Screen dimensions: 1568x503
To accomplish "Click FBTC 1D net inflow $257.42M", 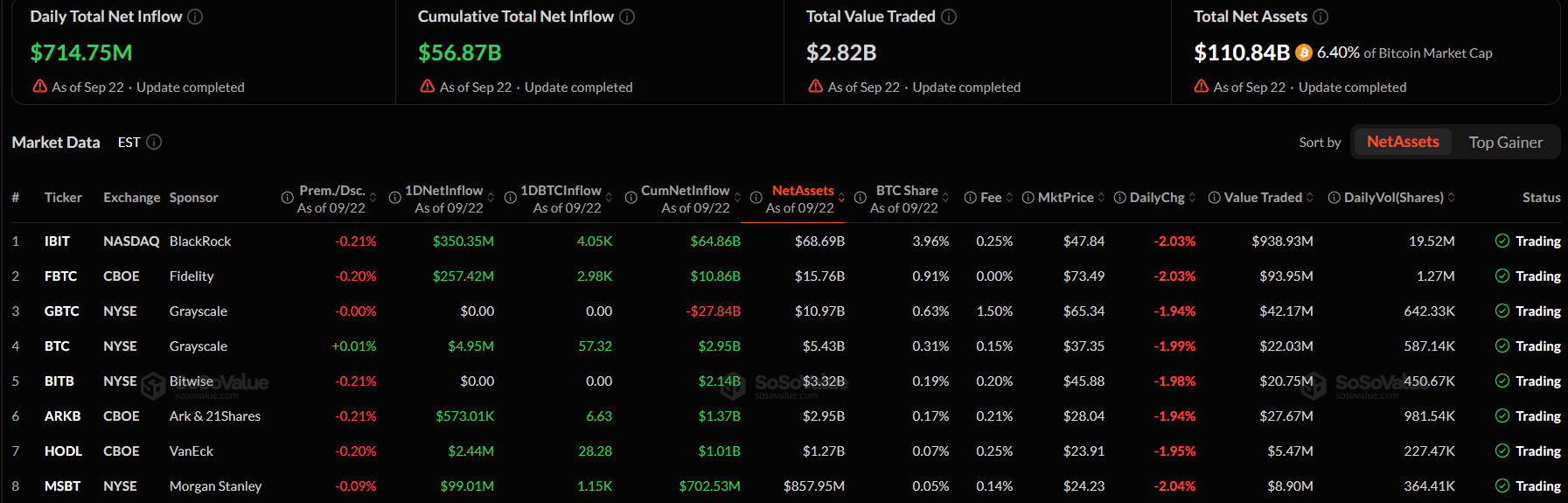I will [463, 276].
